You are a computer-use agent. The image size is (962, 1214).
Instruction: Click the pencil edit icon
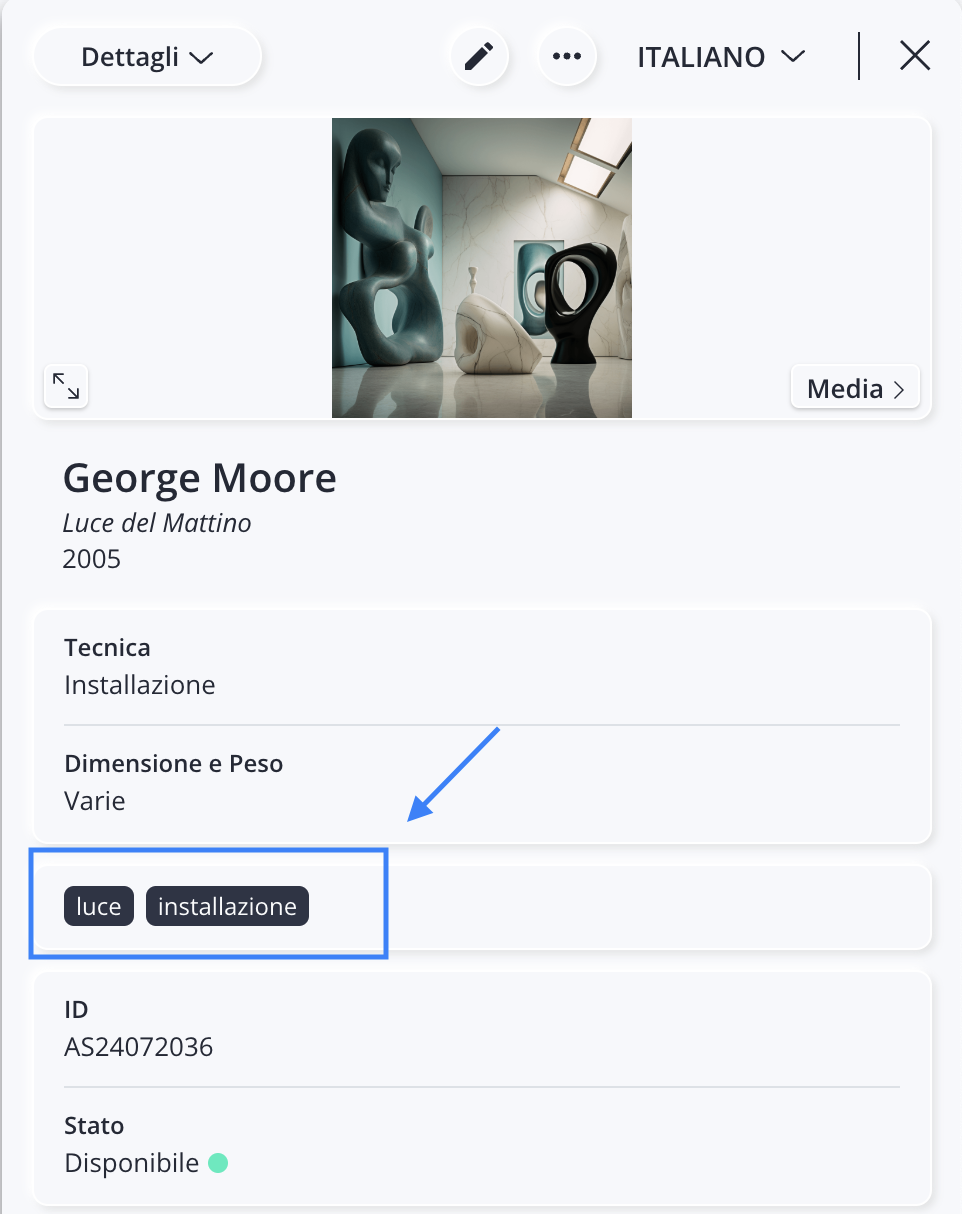[x=480, y=57]
